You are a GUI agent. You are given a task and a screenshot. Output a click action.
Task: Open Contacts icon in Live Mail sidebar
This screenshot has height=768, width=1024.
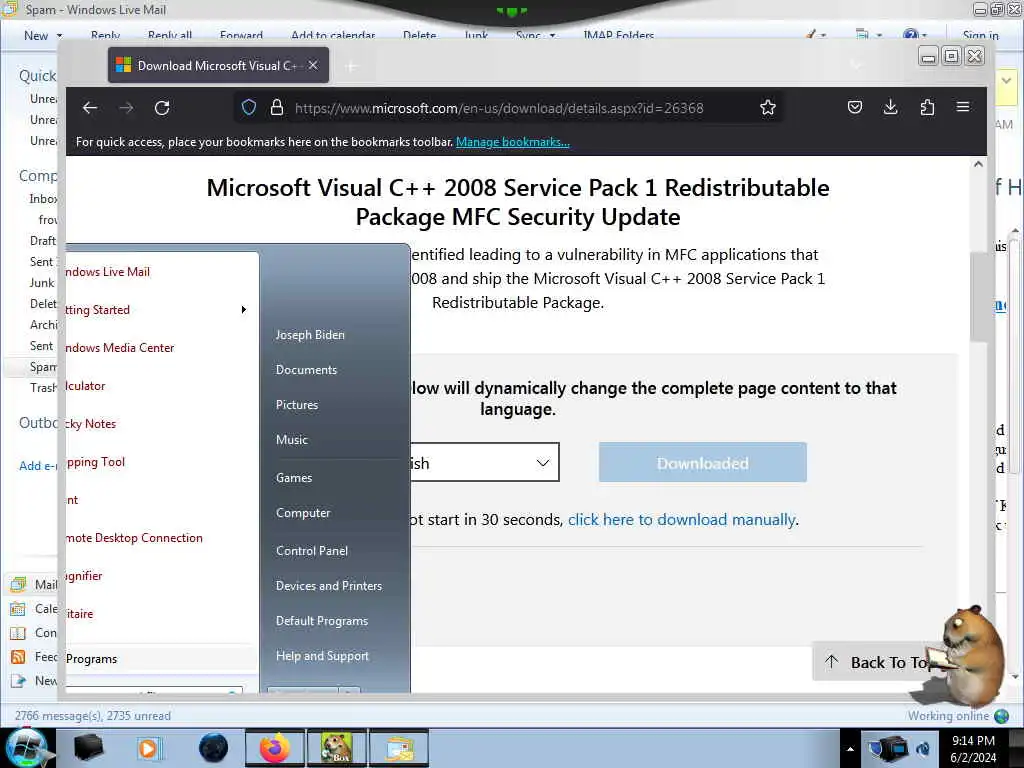click(x=18, y=633)
